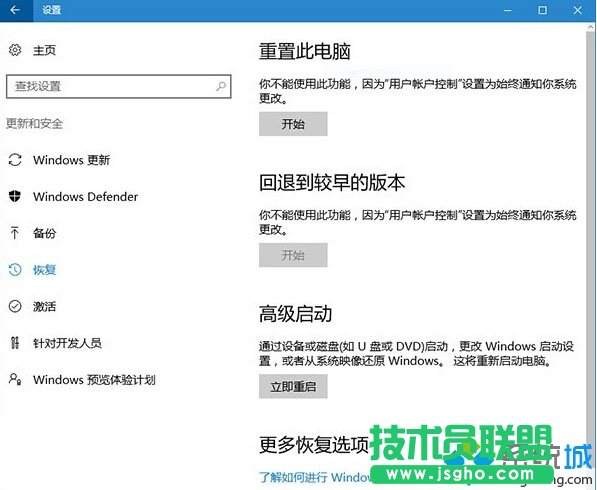Click the 激活 checkmark circle icon

click(15, 306)
